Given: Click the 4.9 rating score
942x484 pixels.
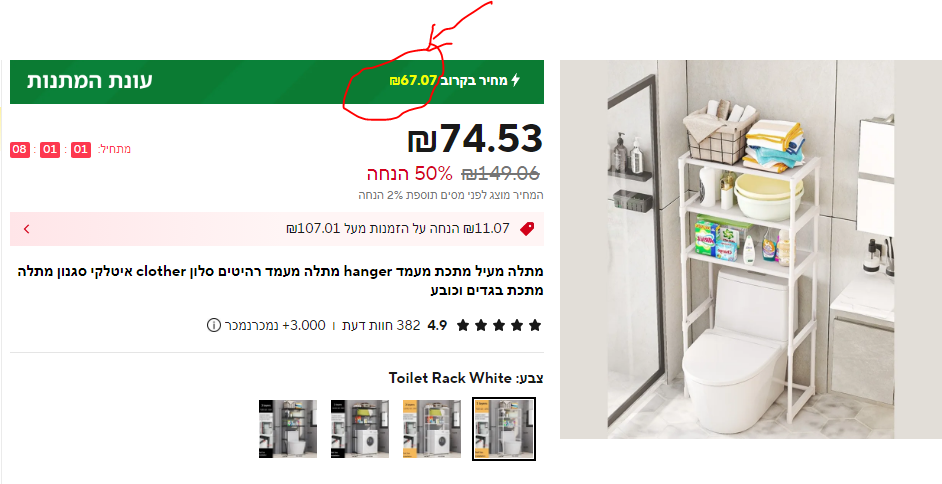Looking at the screenshot, I should click(437, 325).
